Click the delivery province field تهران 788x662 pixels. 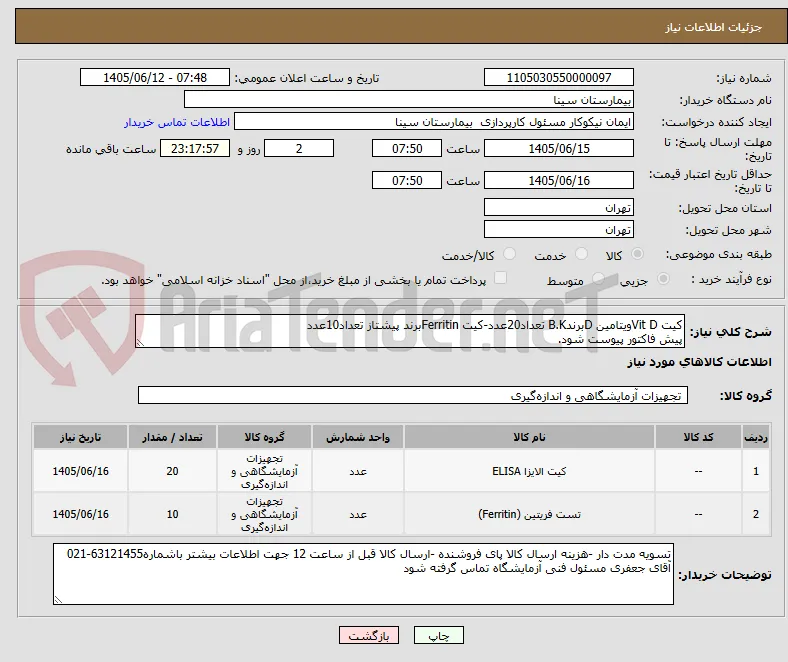click(x=558, y=207)
